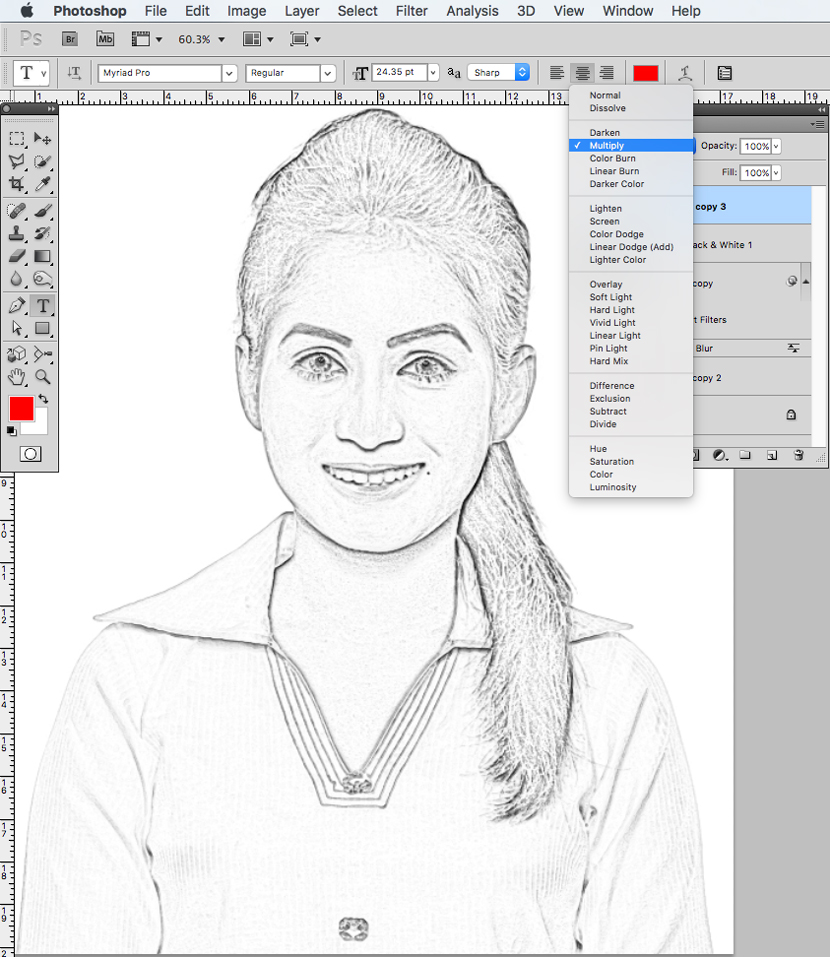Viewport: 830px width, 957px height.
Task: Toggle center text alignment
Action: click(x=582, y=72)
